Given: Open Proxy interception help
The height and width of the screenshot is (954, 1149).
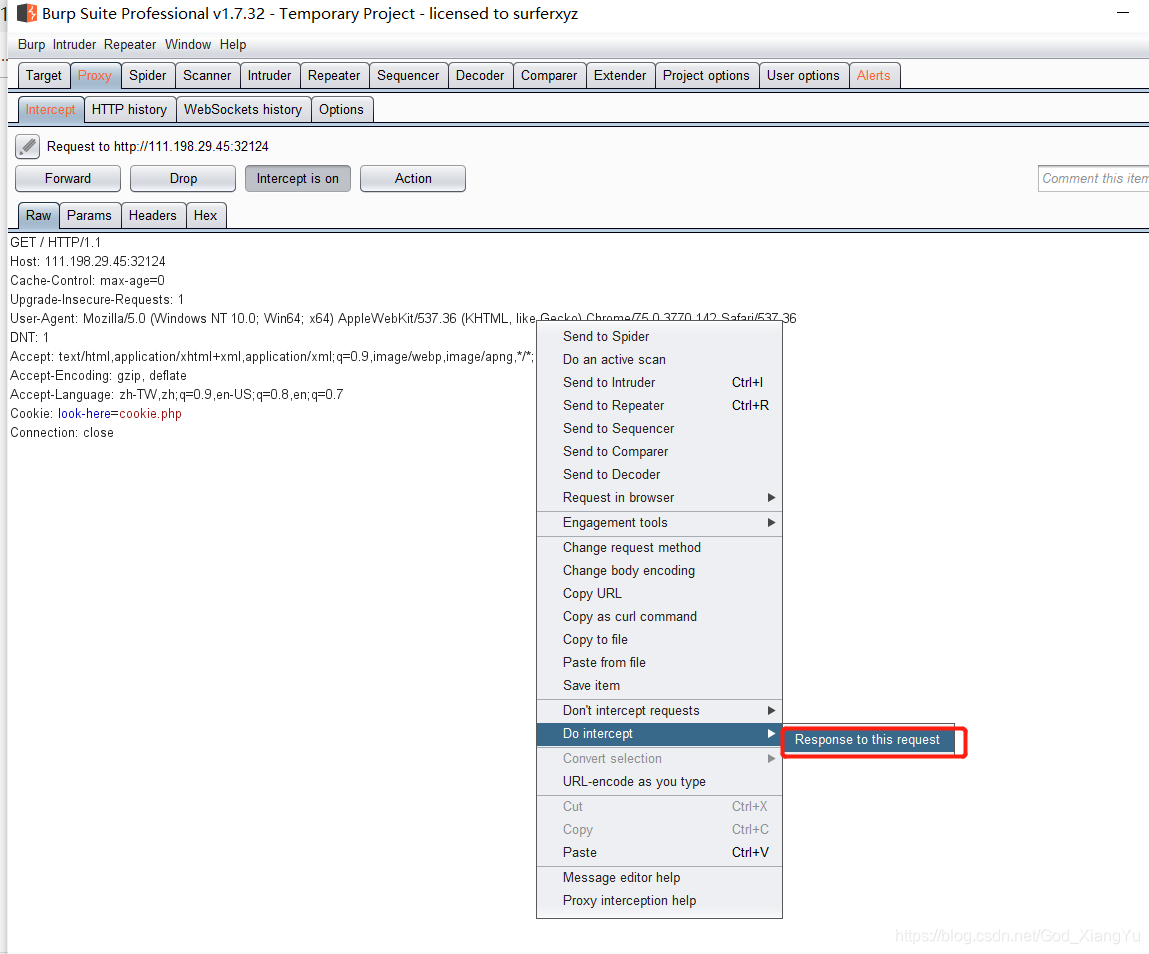Looking at the screenshot, I should (x=660, y=901).
